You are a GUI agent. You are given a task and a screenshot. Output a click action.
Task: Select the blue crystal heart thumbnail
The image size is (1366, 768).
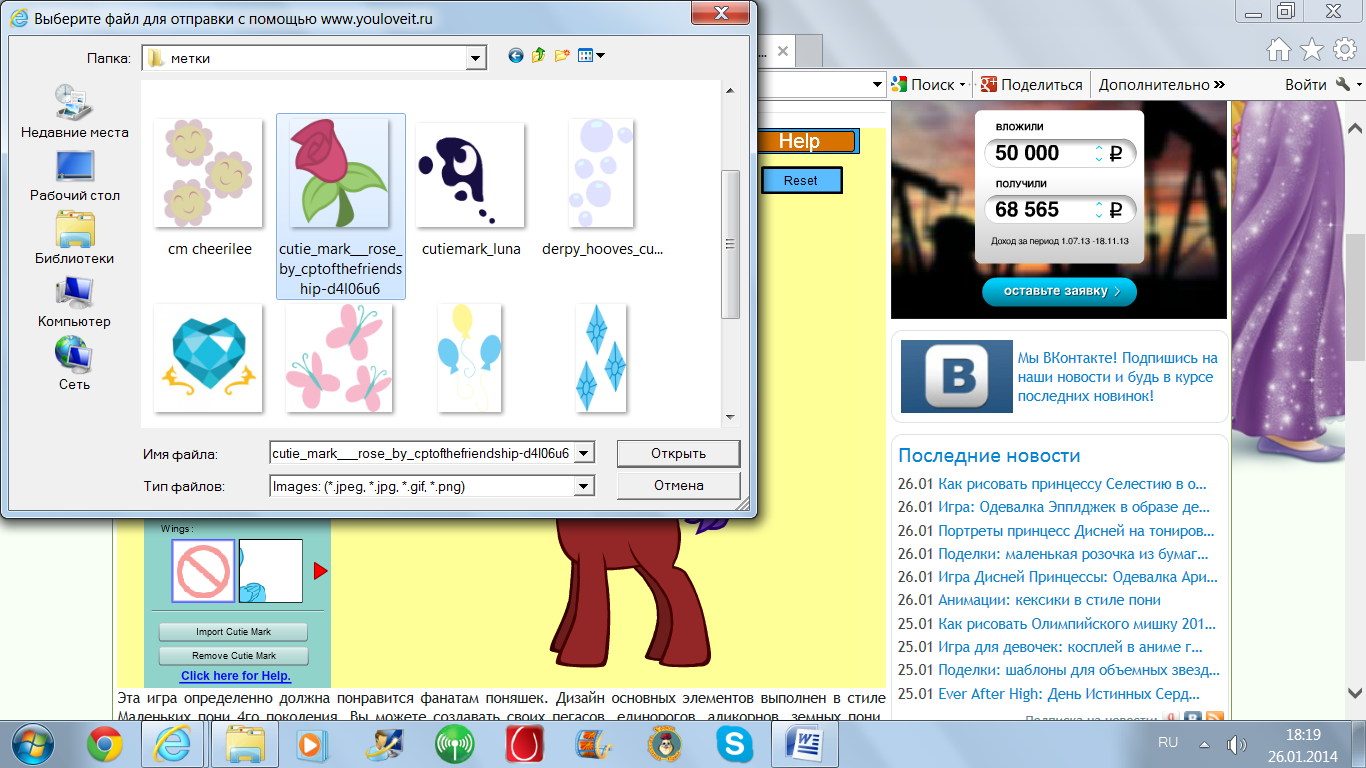coord(208,358)
